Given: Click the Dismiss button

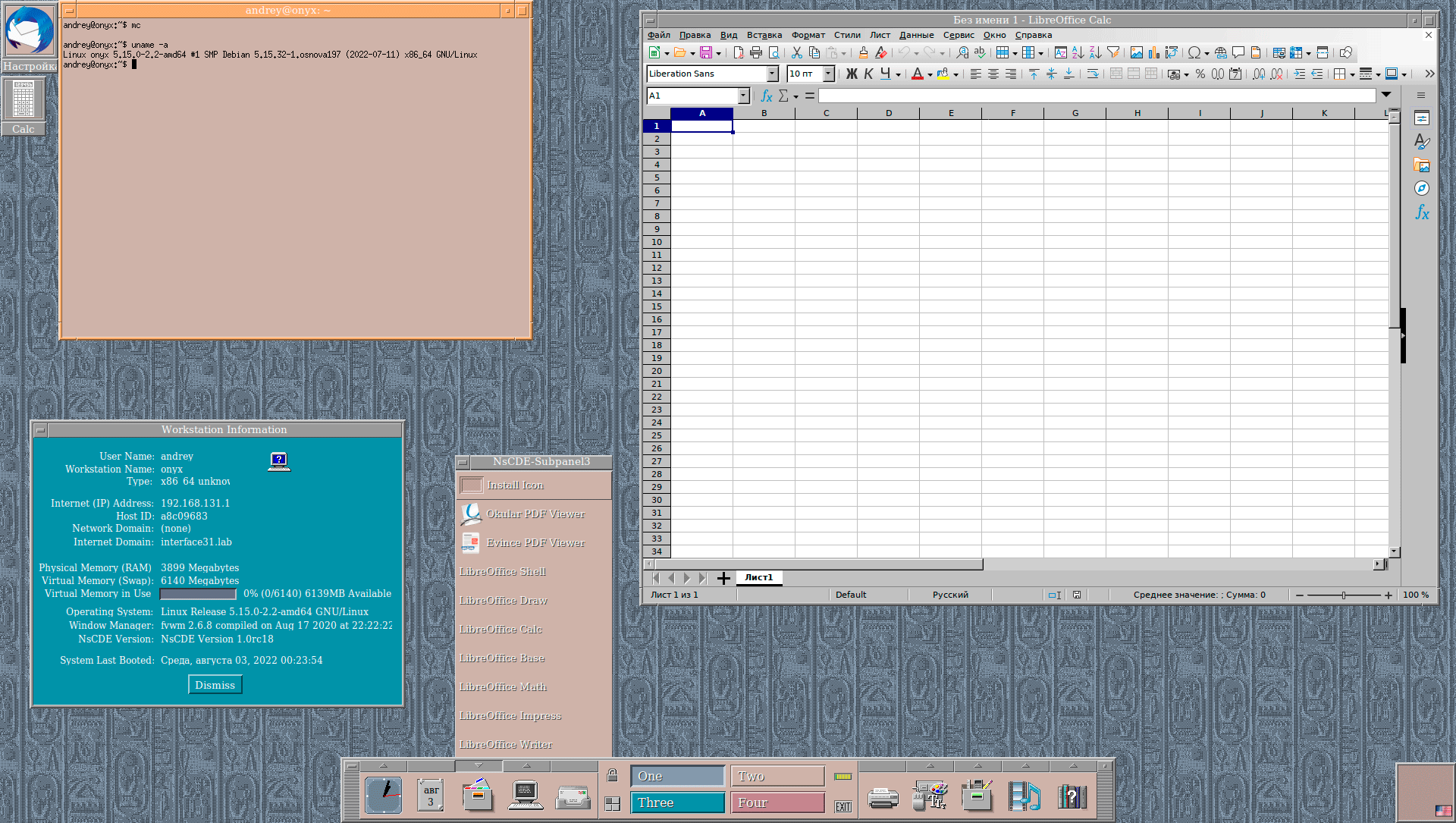Looking at the screenshot, I should tap(215, 685).
